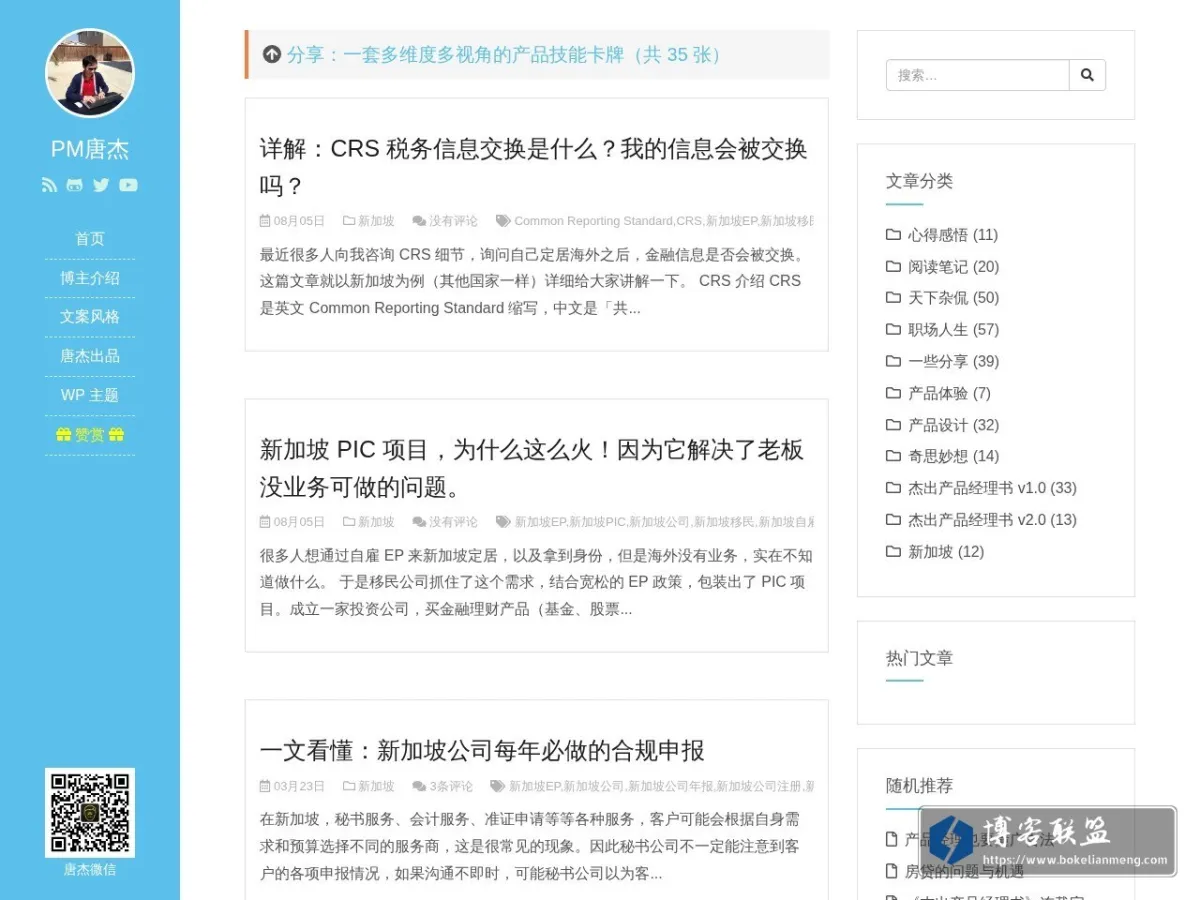The height and width of the screenshot is (900, 1200).
Task: Click the 随机推荐 widget heading
Action: pyautogui.click(x=919, y=786)
